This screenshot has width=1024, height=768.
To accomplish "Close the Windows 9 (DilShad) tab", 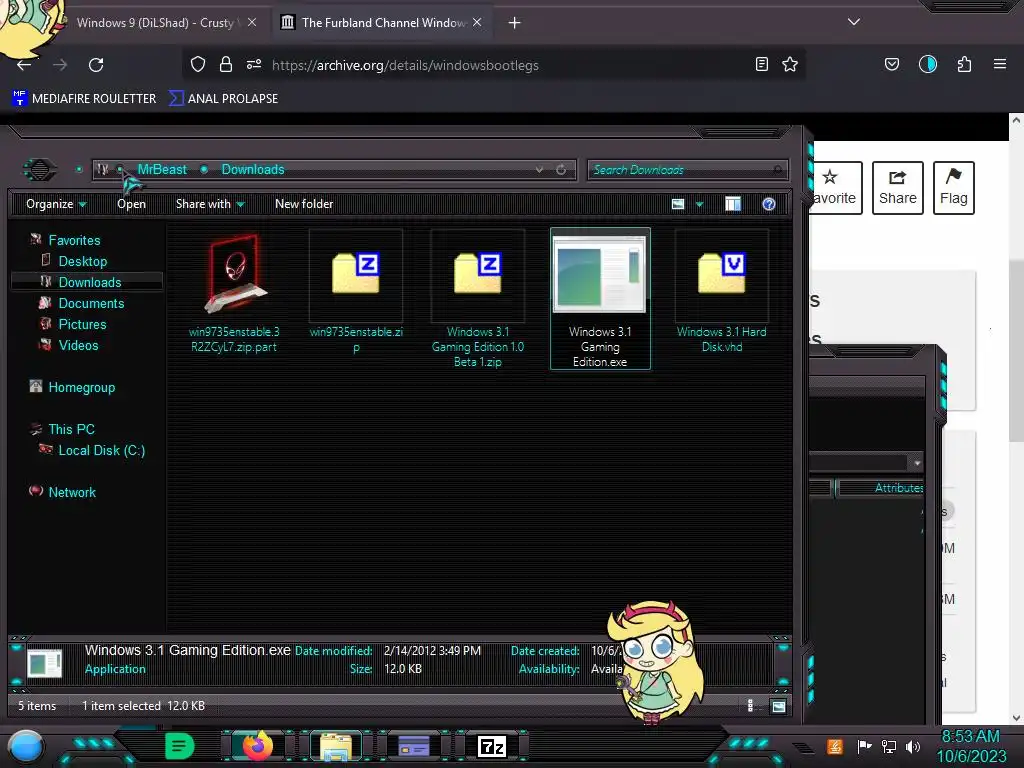I will tap(252, 22).
